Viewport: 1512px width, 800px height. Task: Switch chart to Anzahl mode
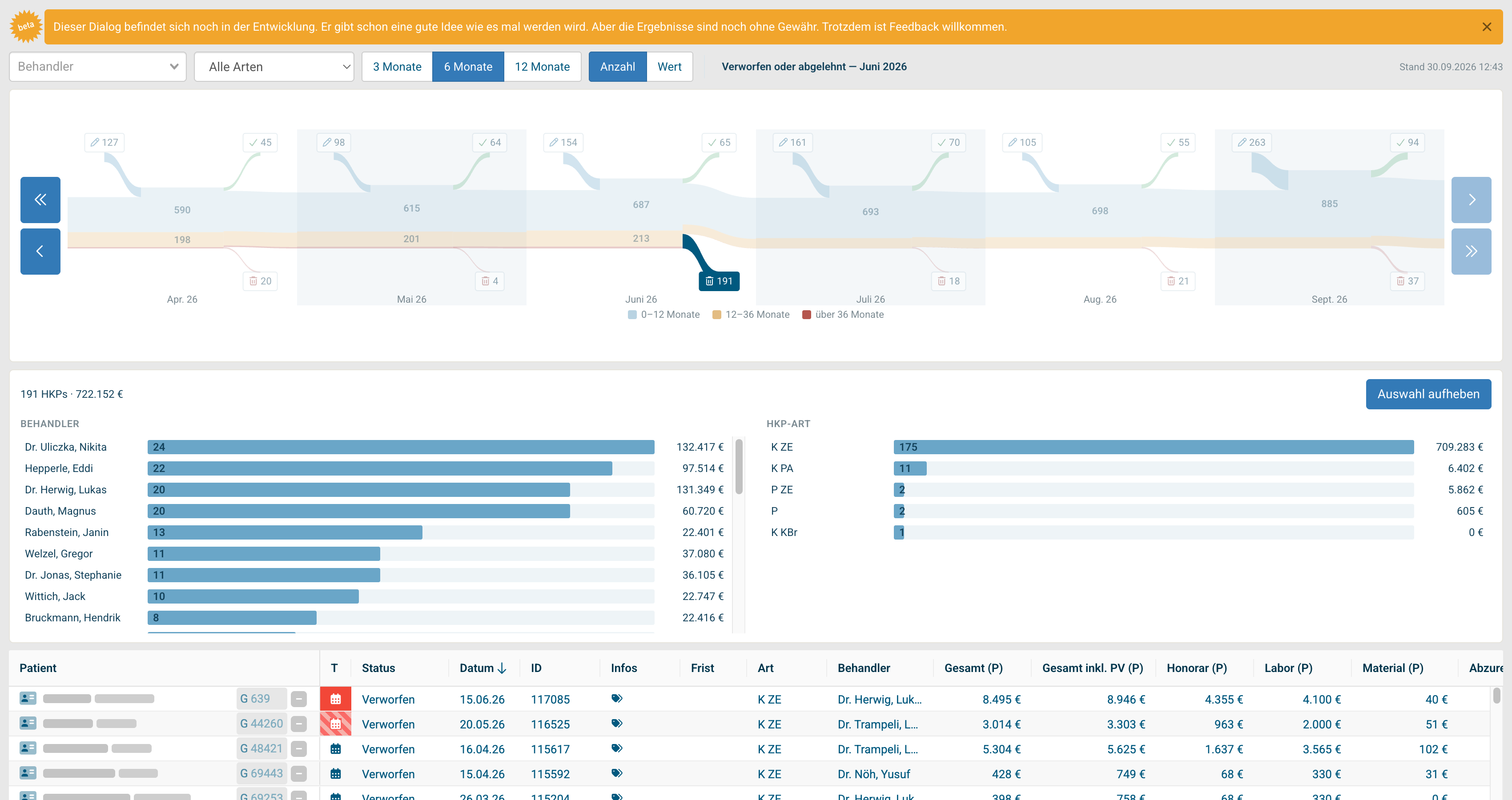pyautogui.click(x=618, y=67)
